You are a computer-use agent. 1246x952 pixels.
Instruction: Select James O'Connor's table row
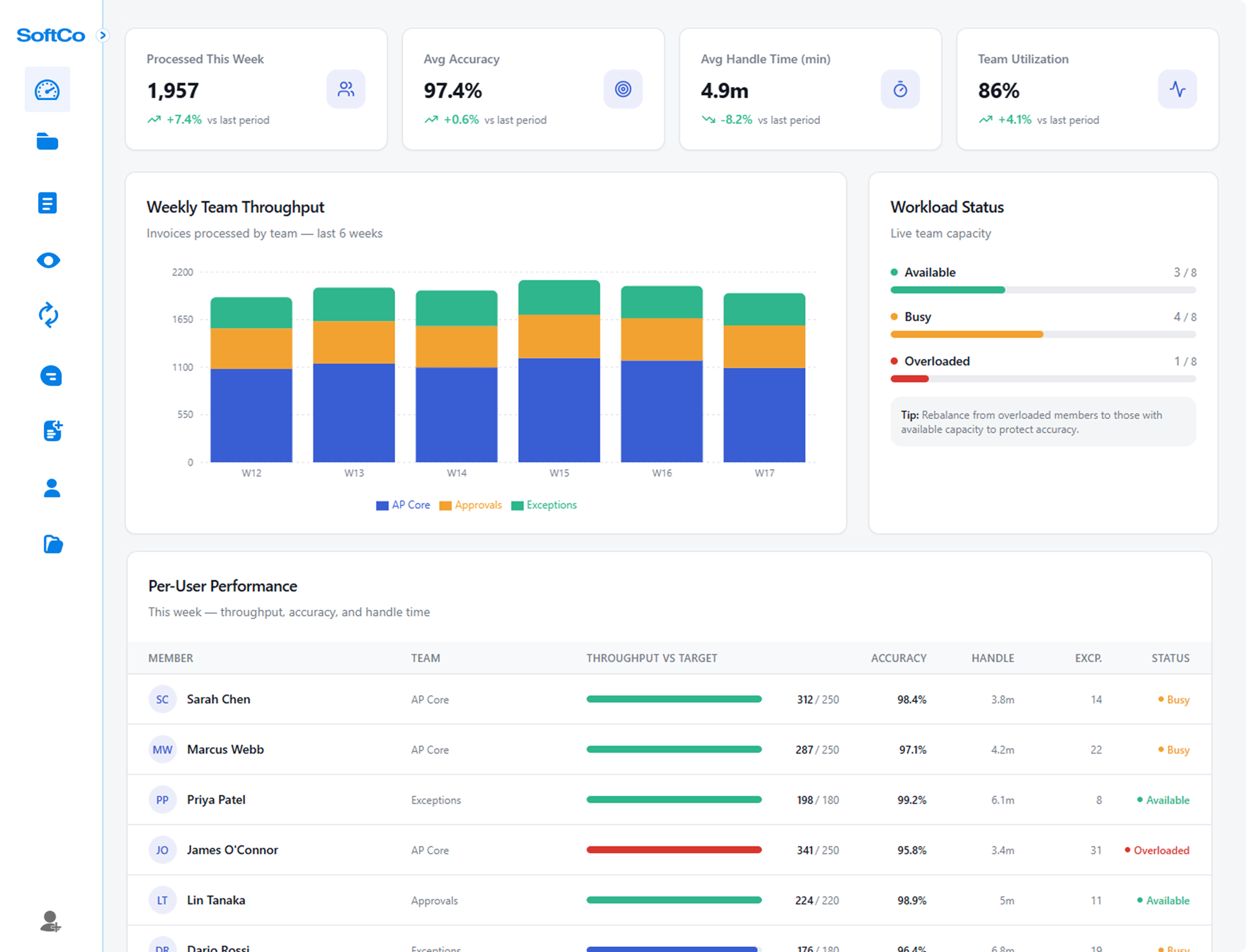pyautogui.click(x=669, y=850)
